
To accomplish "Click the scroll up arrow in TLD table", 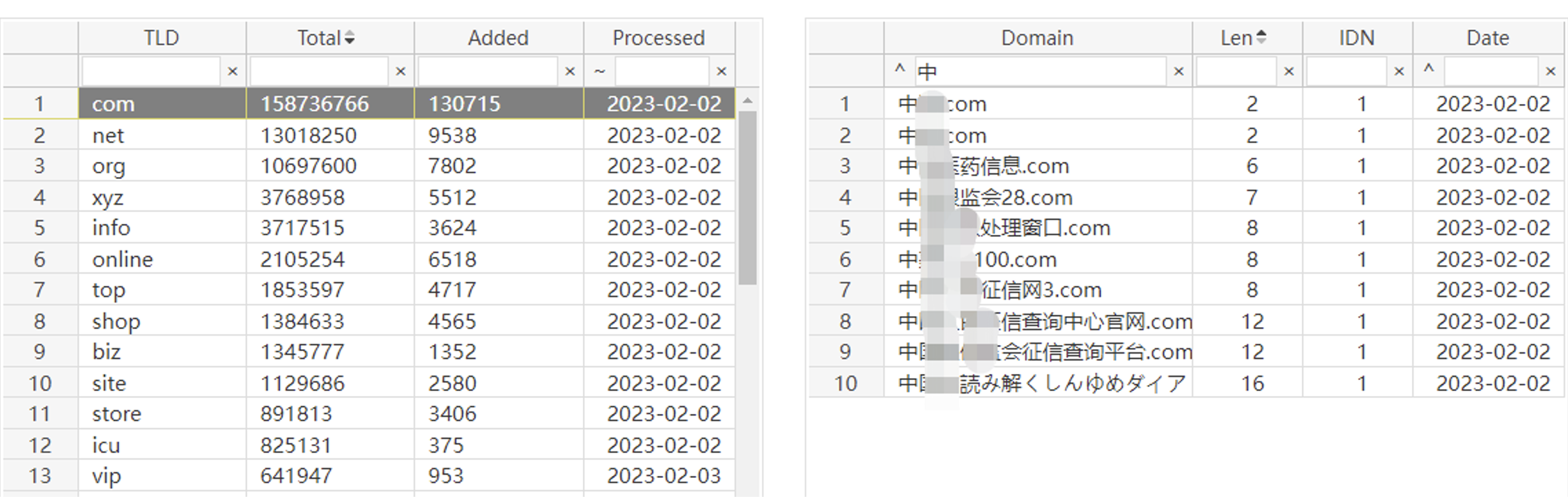I will coord(747,100).
